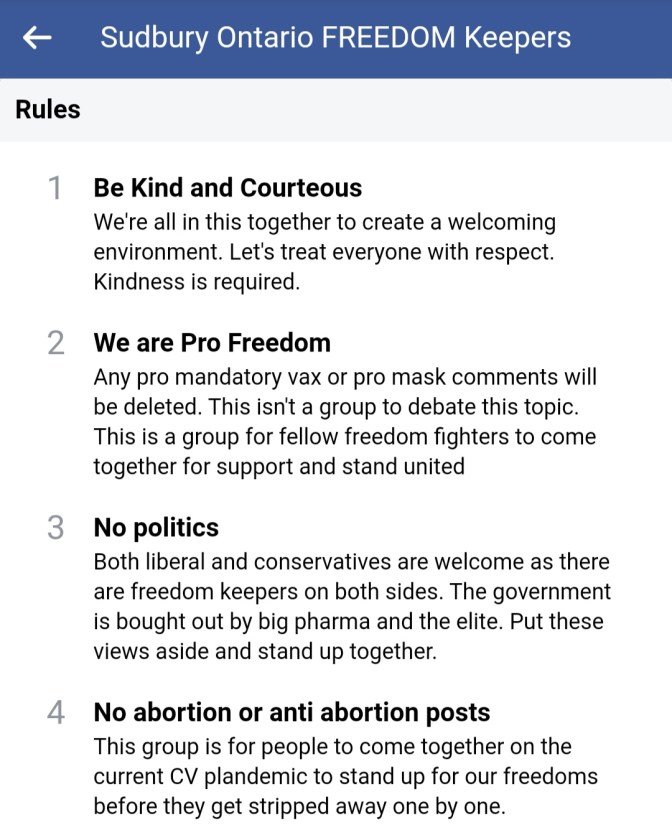Viewport: 672px width, 835px height.
Task: Click the line starting 'Both liberal and conservatives'
Action: coord(351,562)
